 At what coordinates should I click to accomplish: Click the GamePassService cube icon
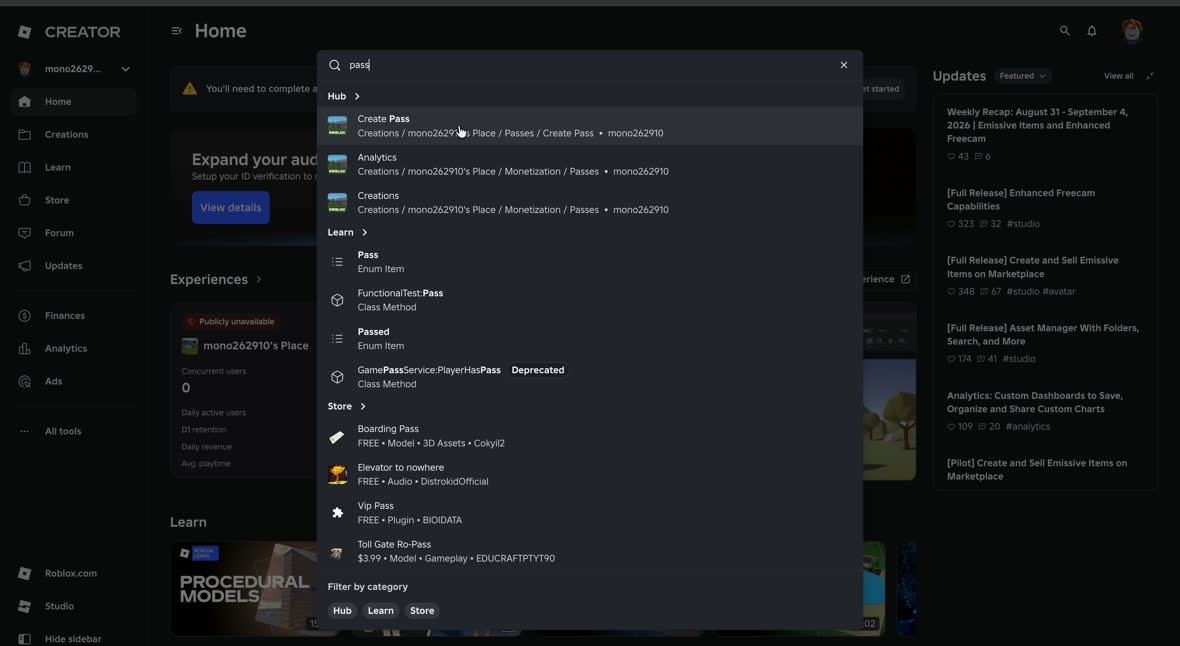click(337, 377)
